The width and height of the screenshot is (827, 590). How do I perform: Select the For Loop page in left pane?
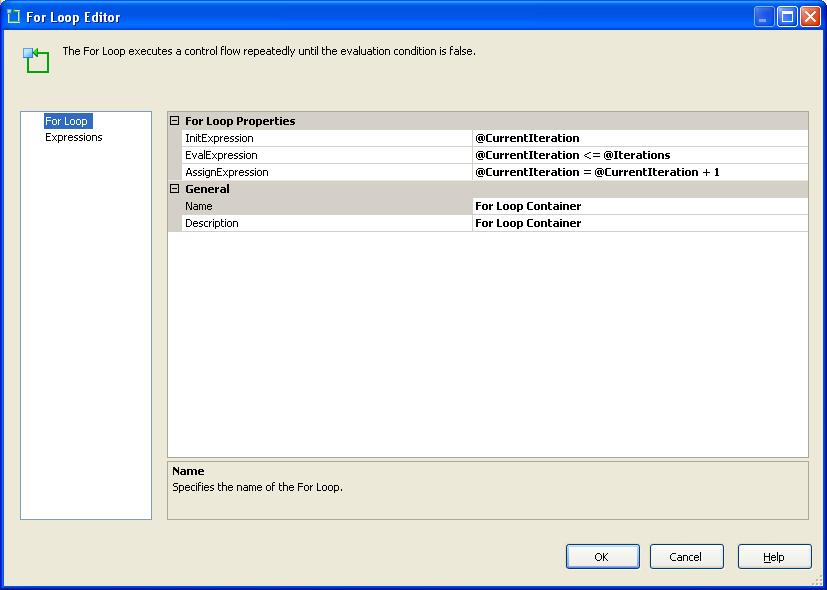coord(68,121)
